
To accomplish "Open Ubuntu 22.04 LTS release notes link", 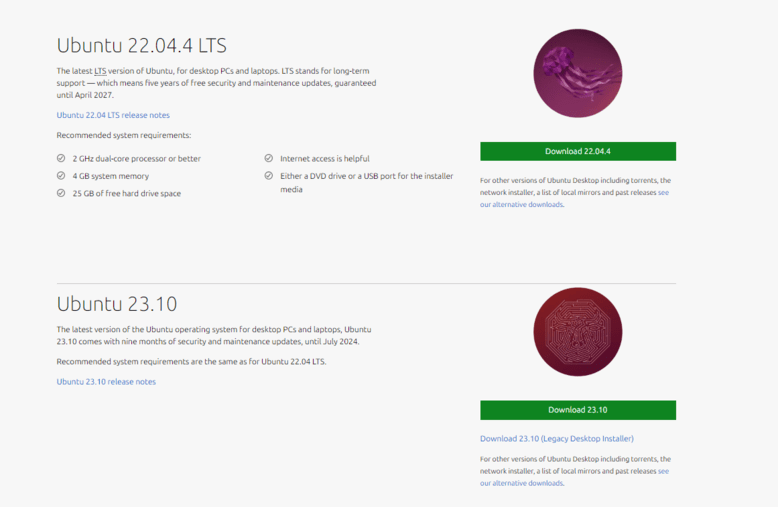I will click(x=113, y=115).
